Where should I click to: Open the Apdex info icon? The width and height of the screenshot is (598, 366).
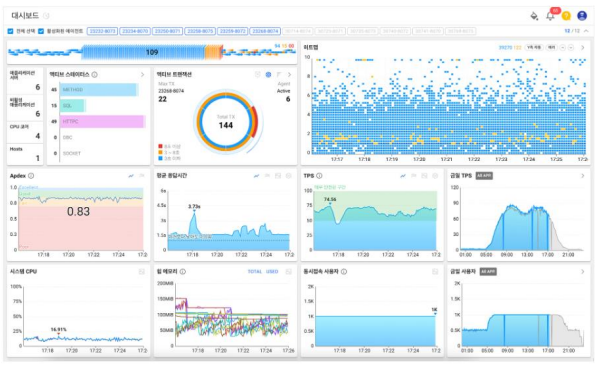(31, 176)
